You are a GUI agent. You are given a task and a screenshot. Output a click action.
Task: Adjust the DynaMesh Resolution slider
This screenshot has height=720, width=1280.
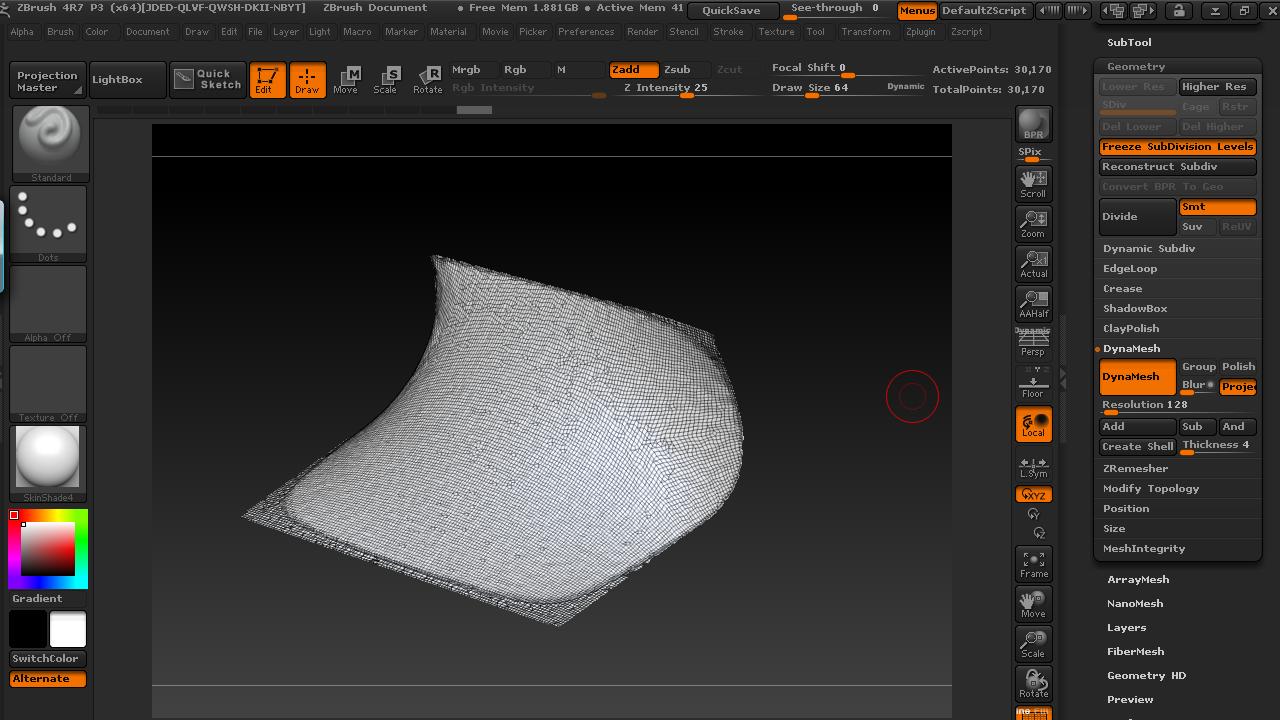click(1177, 406)
